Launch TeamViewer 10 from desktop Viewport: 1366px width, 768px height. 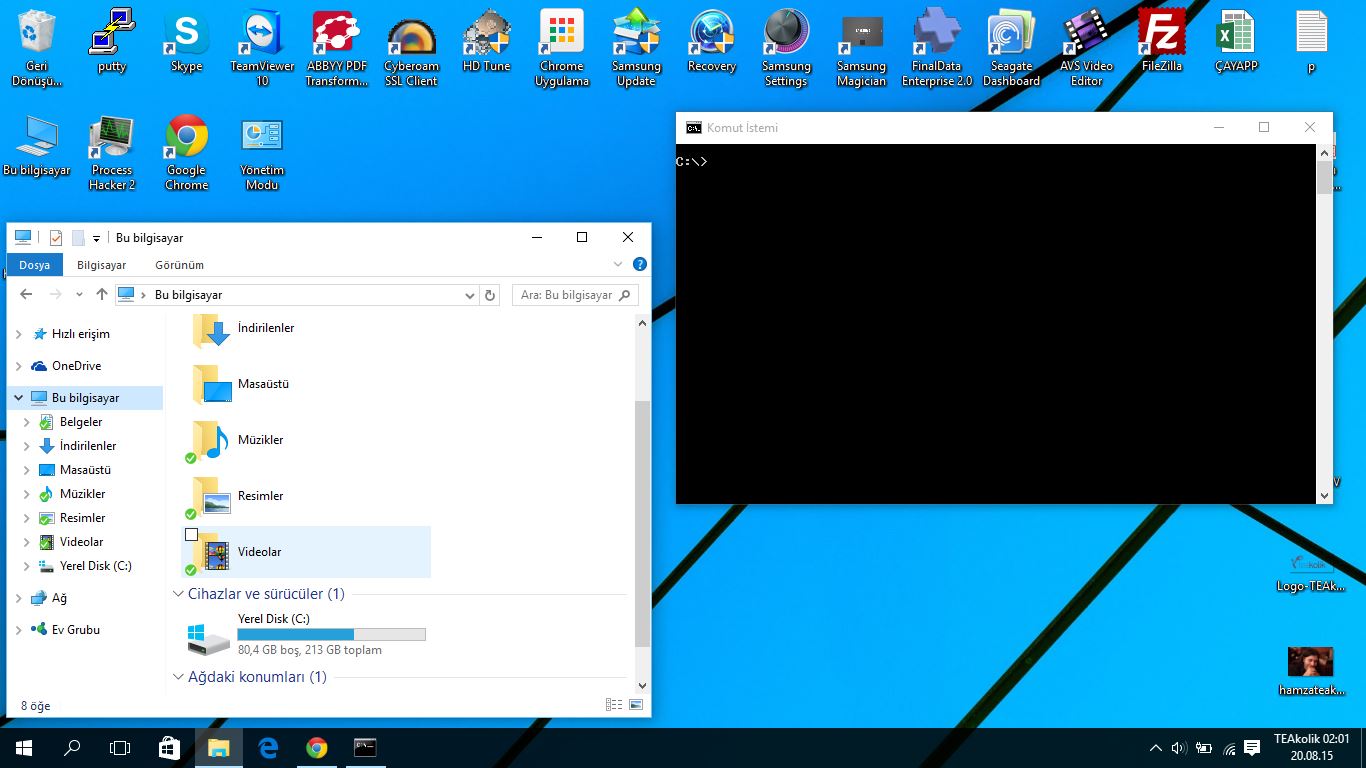(x=262, y=47)
